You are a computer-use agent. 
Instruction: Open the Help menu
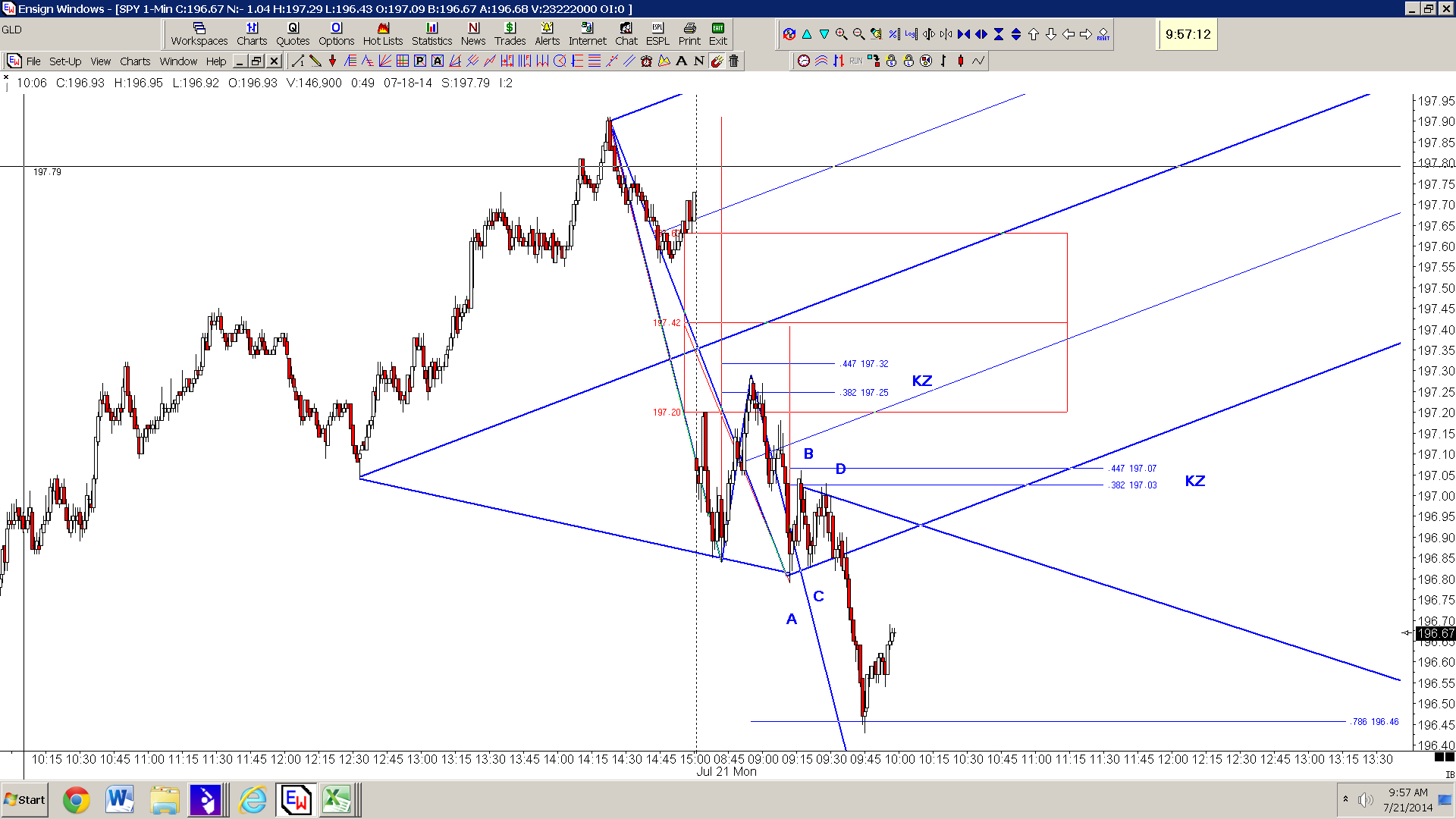pos(216,61)
